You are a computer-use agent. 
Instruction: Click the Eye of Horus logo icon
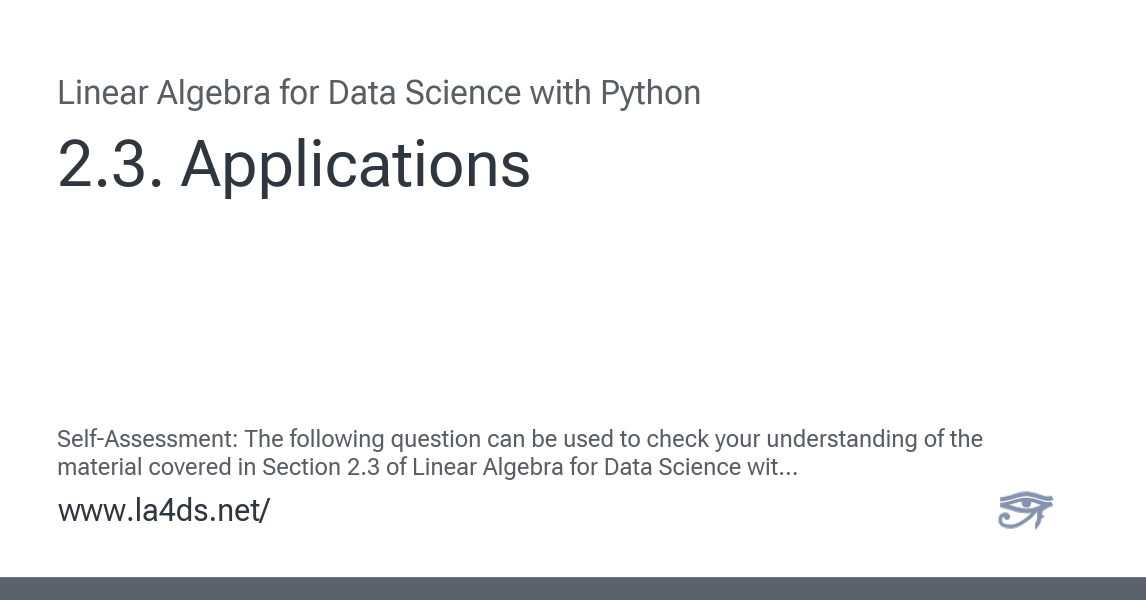click(1025, 510)
